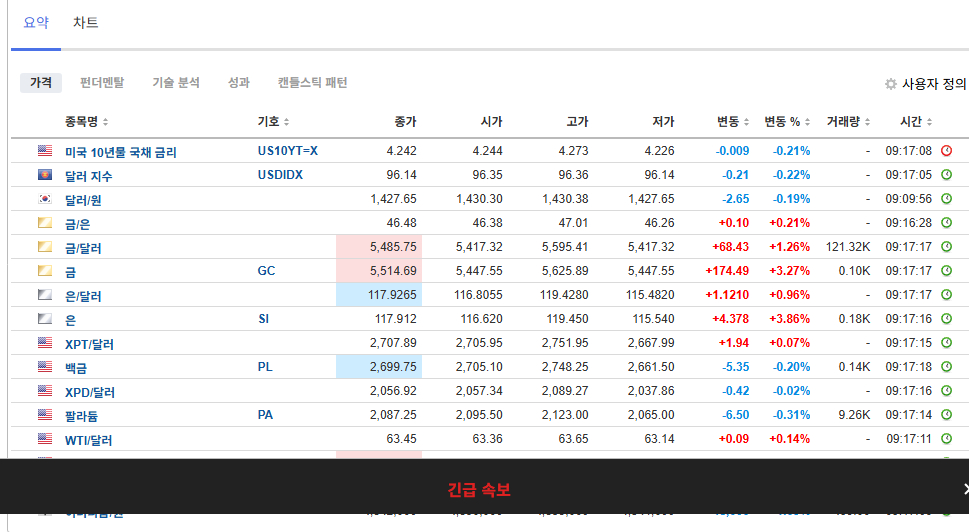Screen dimensions: 969x532
Task: Click the silver icon beside 은/달러
Action: point(45,295)
